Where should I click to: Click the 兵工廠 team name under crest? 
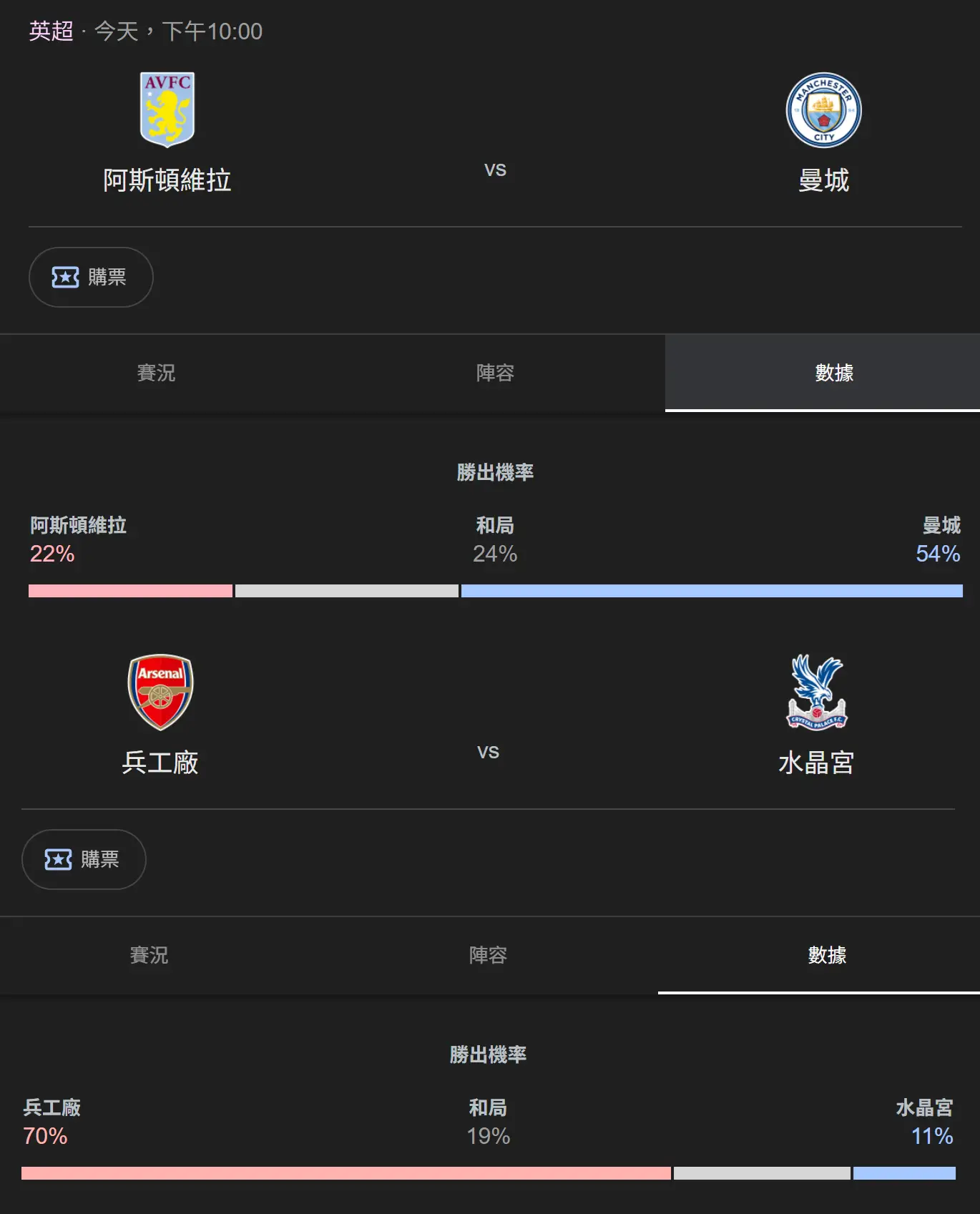160,763
